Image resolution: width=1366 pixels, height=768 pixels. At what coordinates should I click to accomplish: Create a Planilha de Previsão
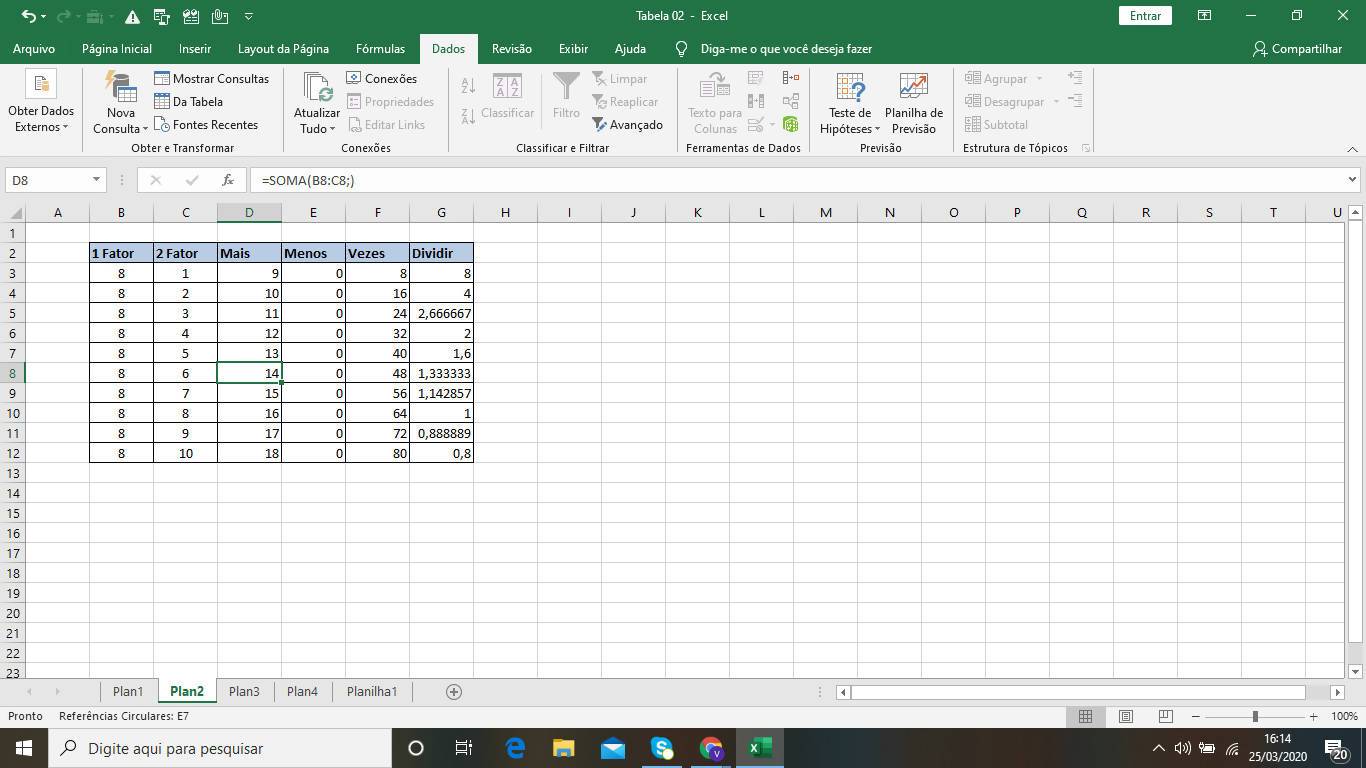[913, 103]
